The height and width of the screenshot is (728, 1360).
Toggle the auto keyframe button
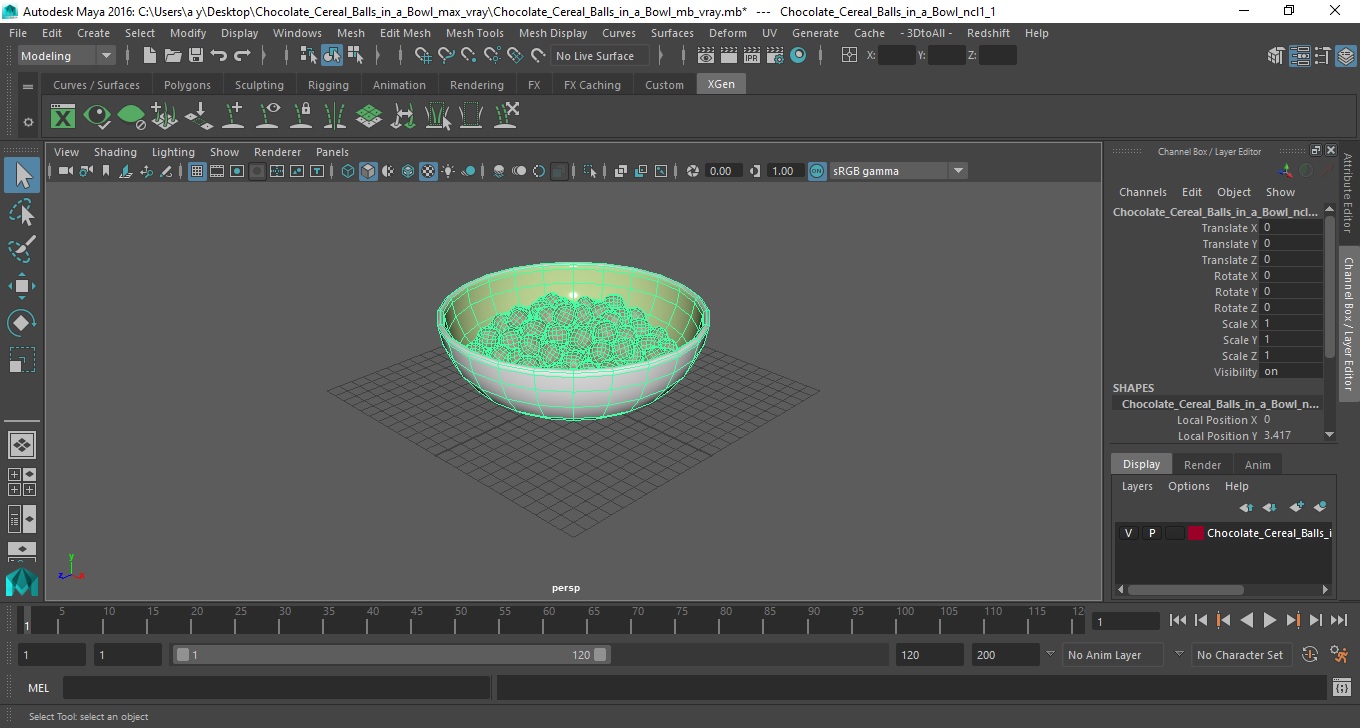(x=1310, y=655)
